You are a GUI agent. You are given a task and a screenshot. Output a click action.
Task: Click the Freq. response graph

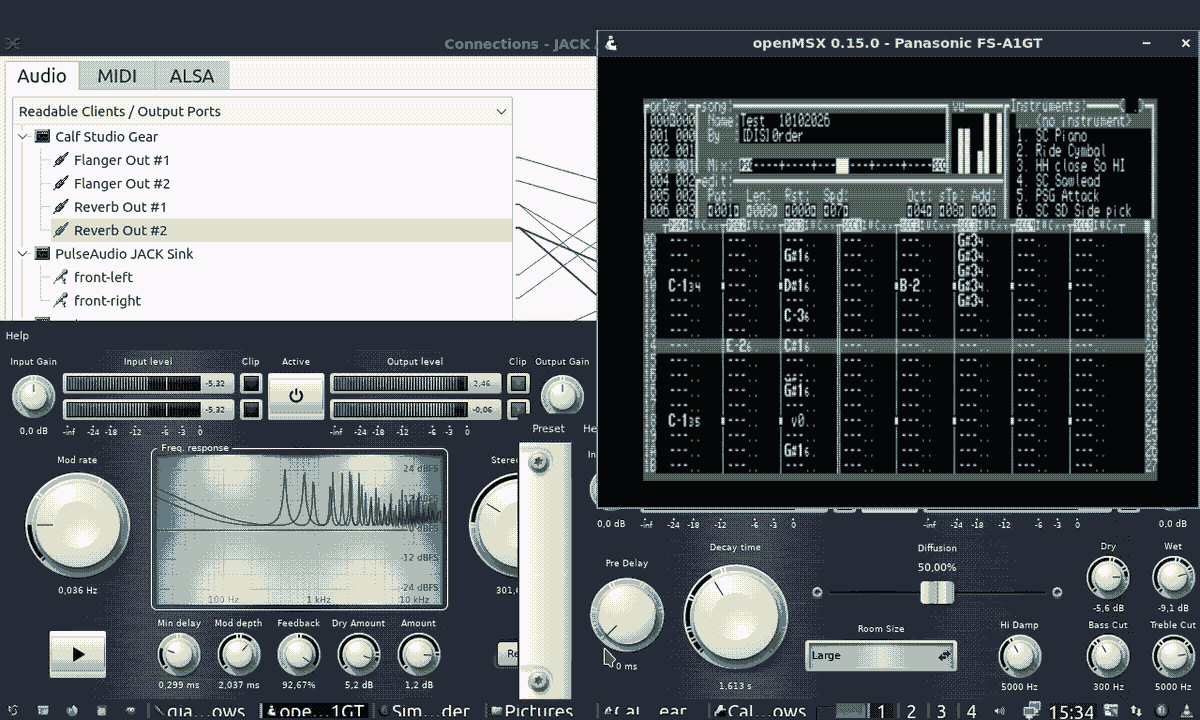coord(299,528)
